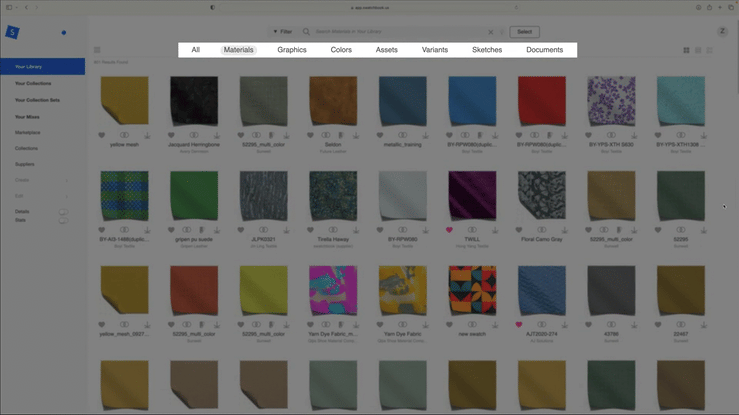739x415 pixels.
Task: Click flag icon under Yarn Dye Fabric_m...
Action: (341, 325)
